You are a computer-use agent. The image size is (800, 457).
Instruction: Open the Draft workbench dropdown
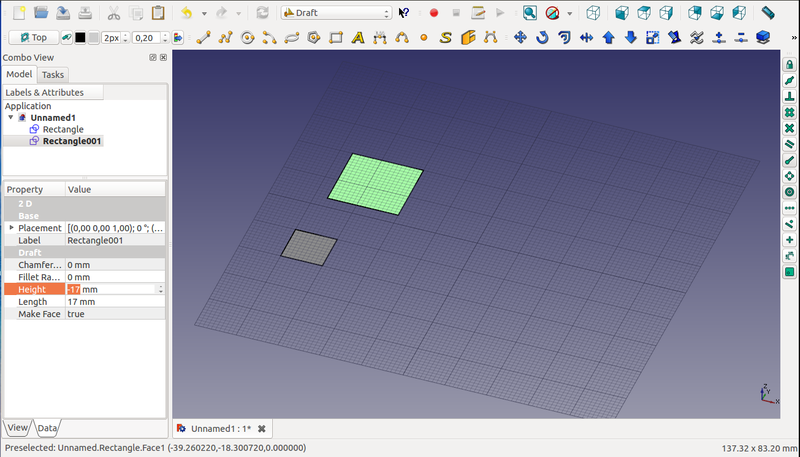[x=336, y=13]
